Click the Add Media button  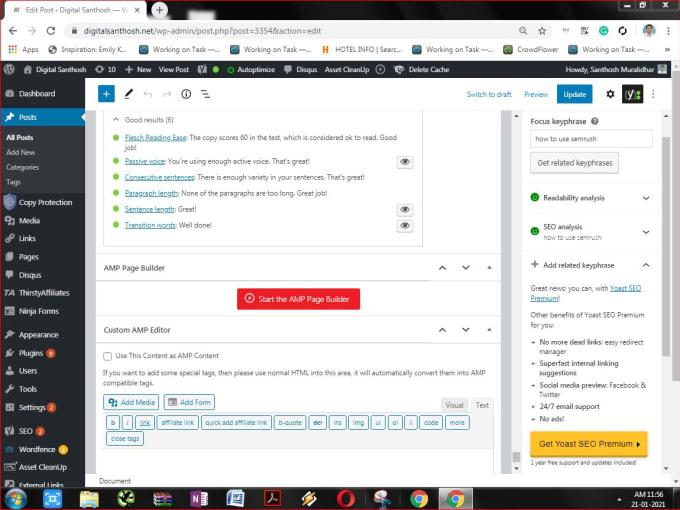click(x=131, y=402)
